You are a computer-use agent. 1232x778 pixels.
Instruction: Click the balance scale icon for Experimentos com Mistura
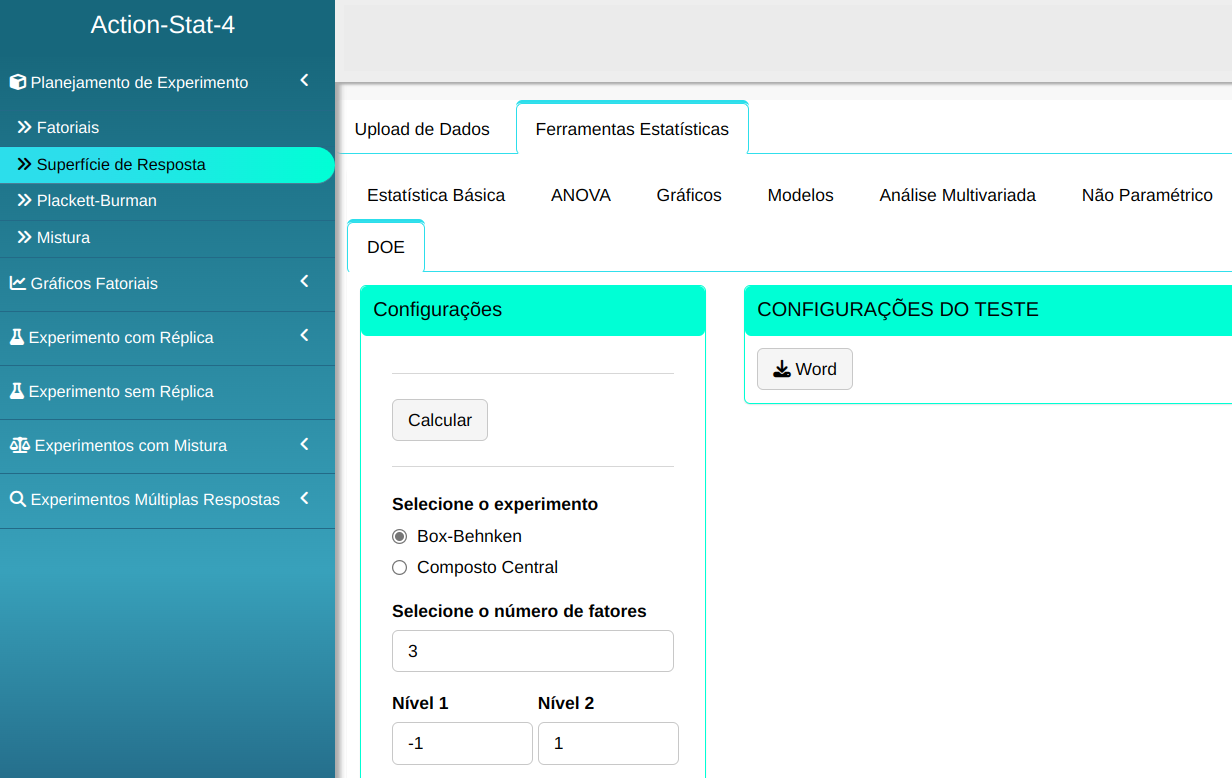pyautogui.click(x=20, y=445)
